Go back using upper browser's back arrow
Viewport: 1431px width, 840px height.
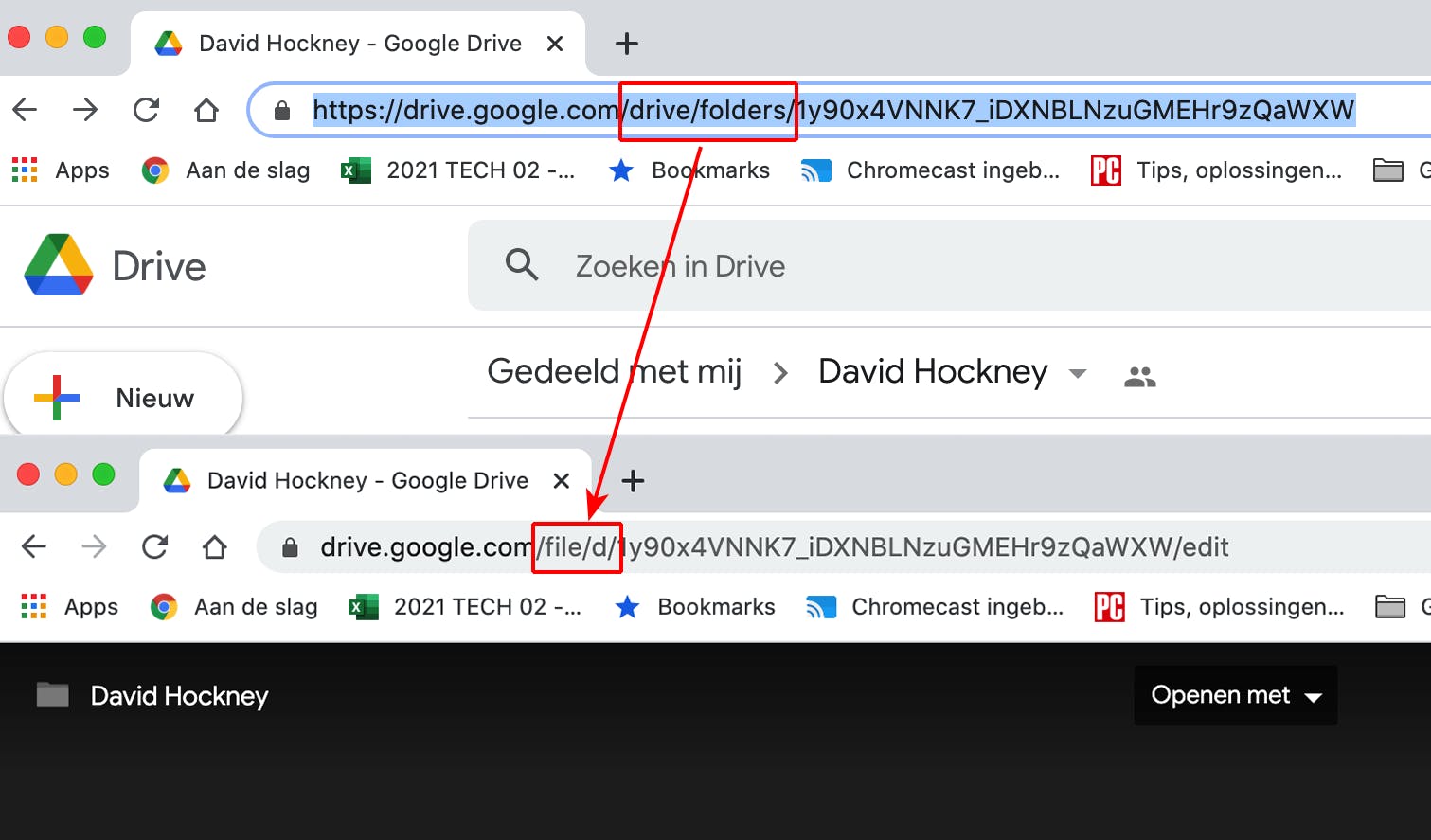26,110
